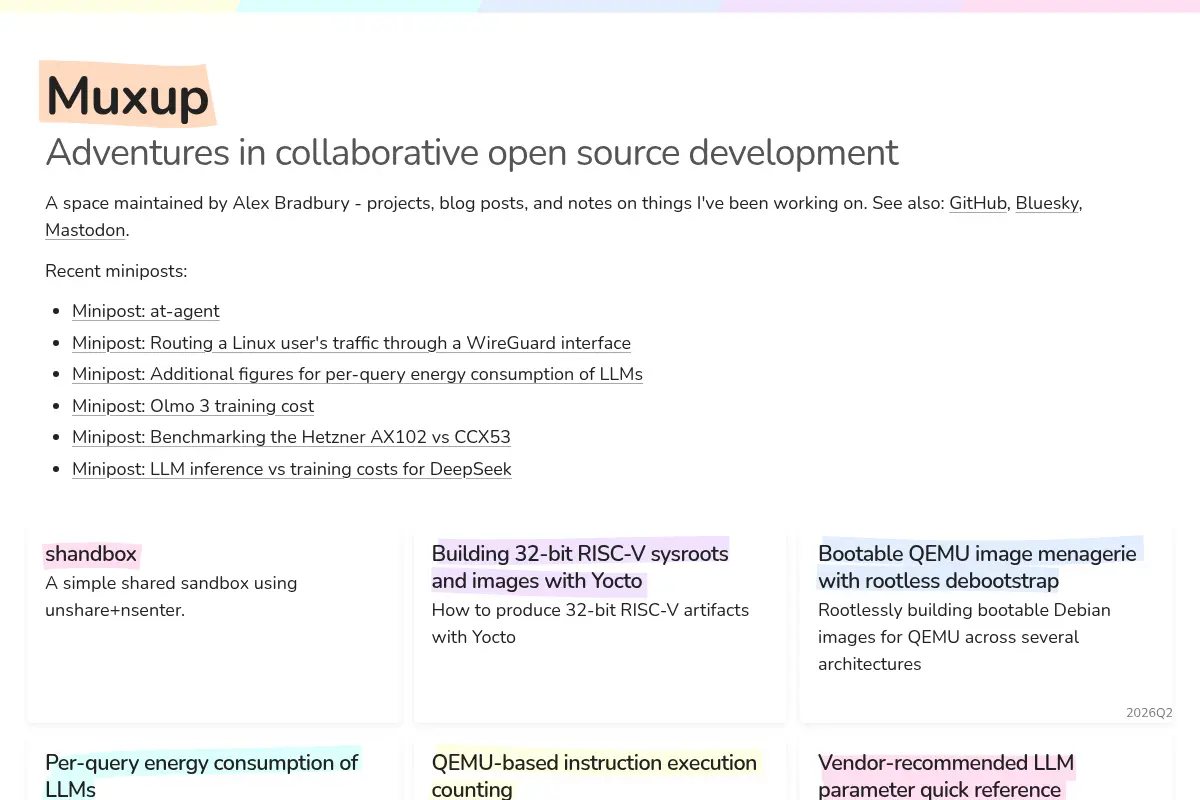The image size is (1200, 800).
Task: Click the Muxup site title
Action: 128,96
